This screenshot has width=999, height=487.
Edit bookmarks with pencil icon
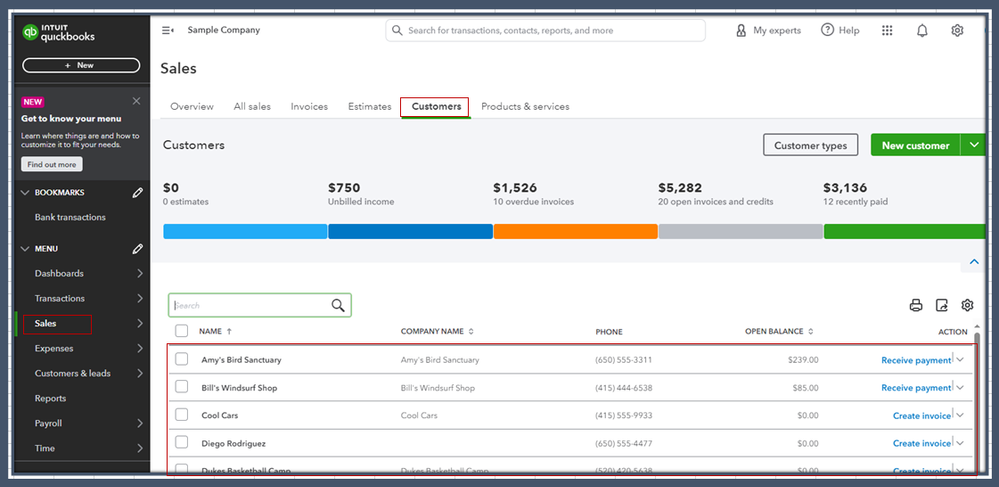point(138,193)
